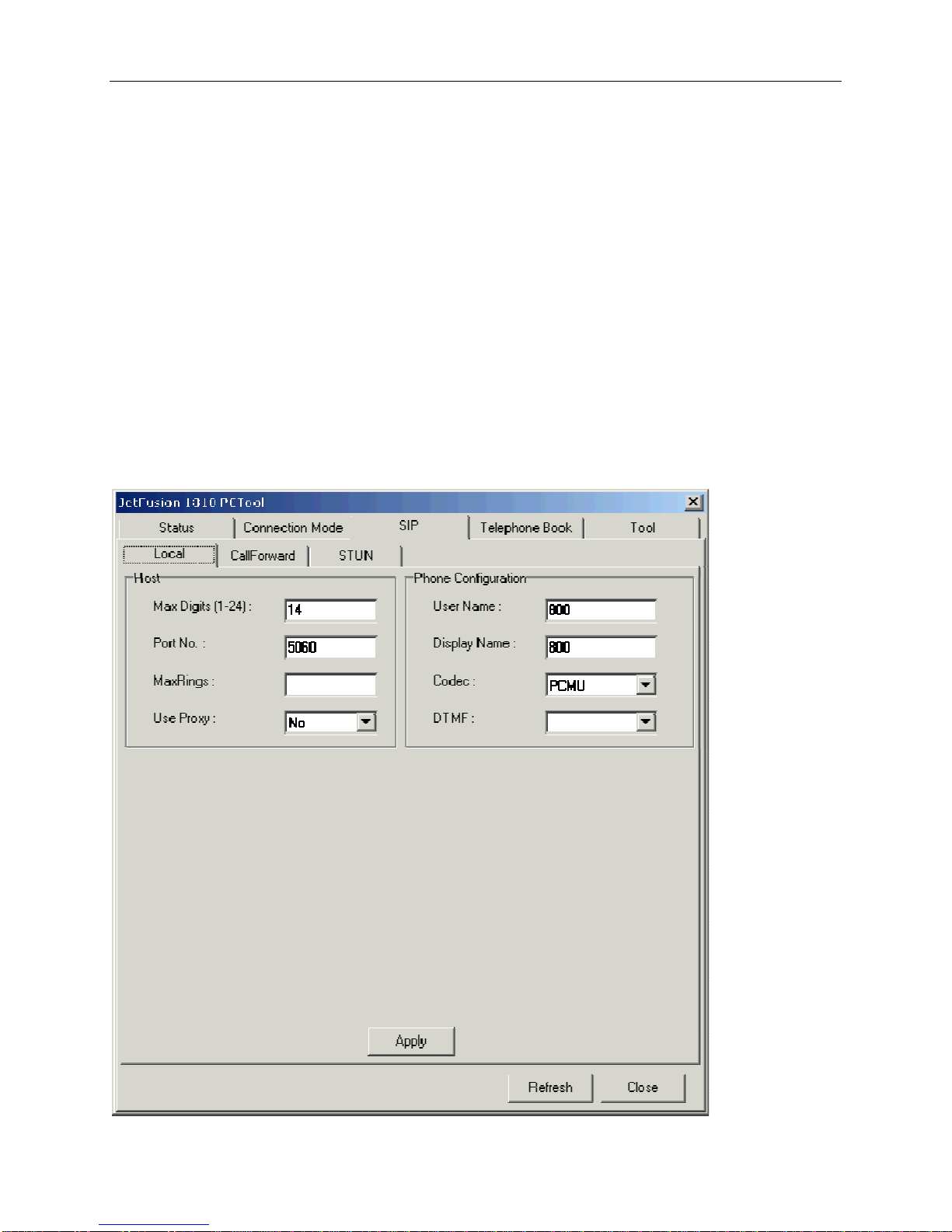Click the Use Proxy label
Screen dimensions: 952x1232
[184, 718]
